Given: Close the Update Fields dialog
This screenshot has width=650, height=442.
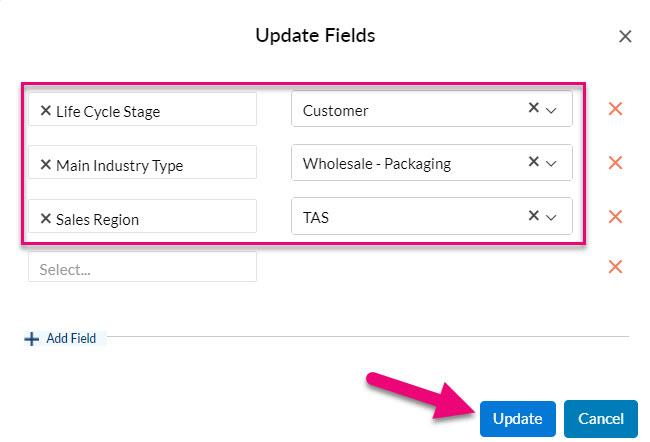Looking at the screenshot, I should click(625, 36).
